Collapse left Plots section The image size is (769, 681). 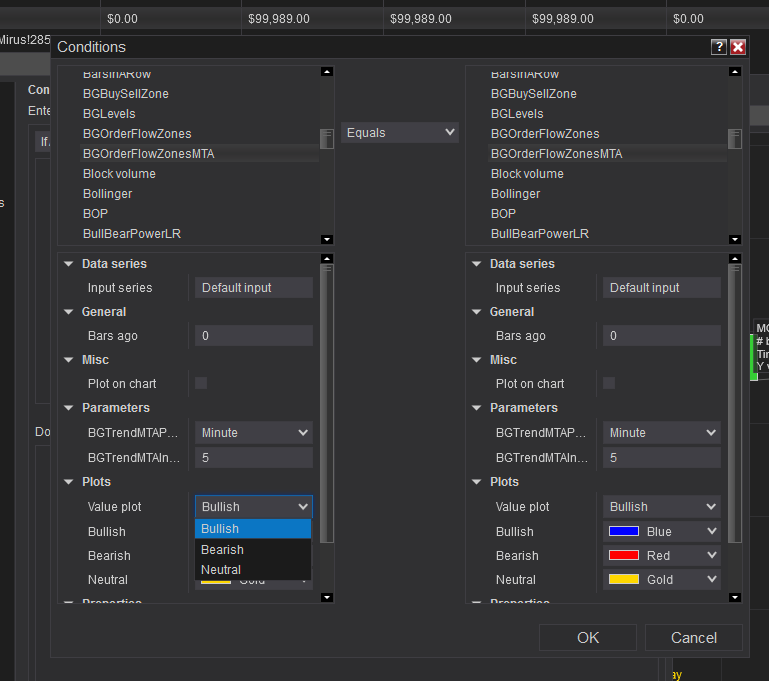(69, 482)
